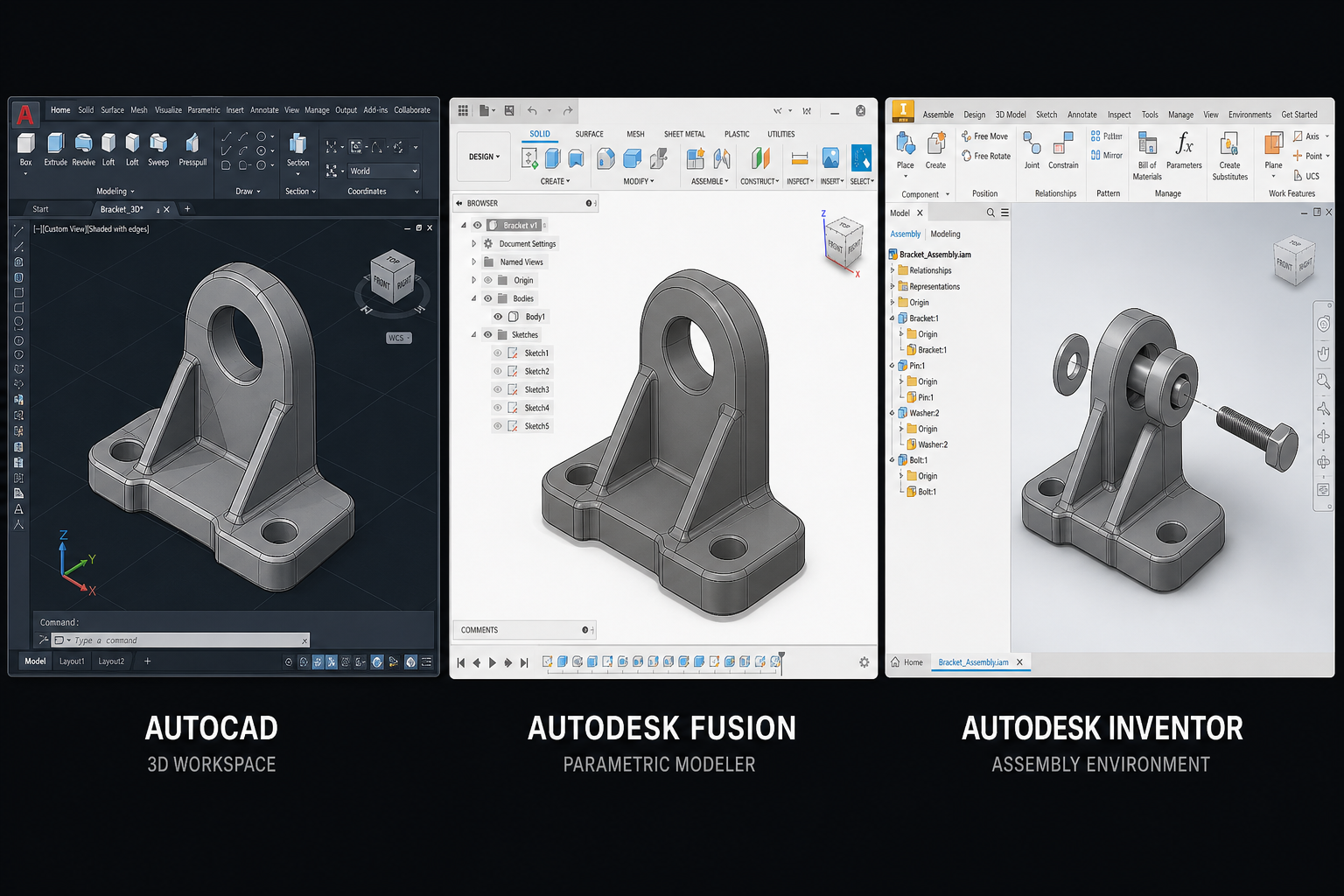Select the Sweep tool in AutoCAD

point(158,148)
